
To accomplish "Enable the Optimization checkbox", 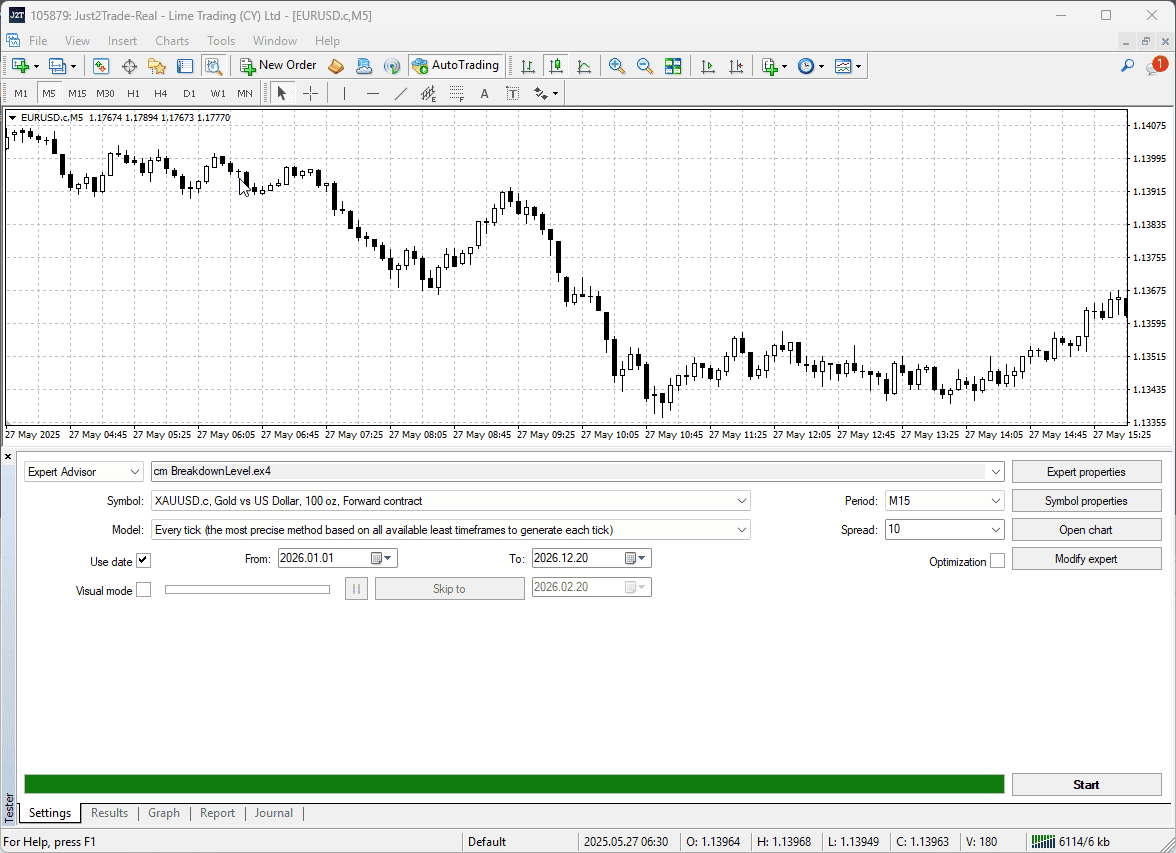I will click(997, 560).
